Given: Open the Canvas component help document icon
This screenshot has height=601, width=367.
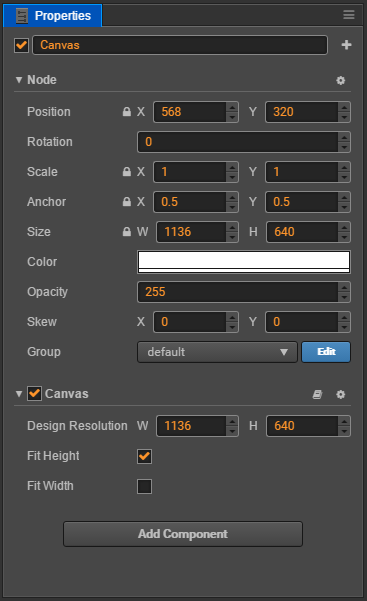Looking at the screenshot, I should pyautogui.click(x=318, y=394).
